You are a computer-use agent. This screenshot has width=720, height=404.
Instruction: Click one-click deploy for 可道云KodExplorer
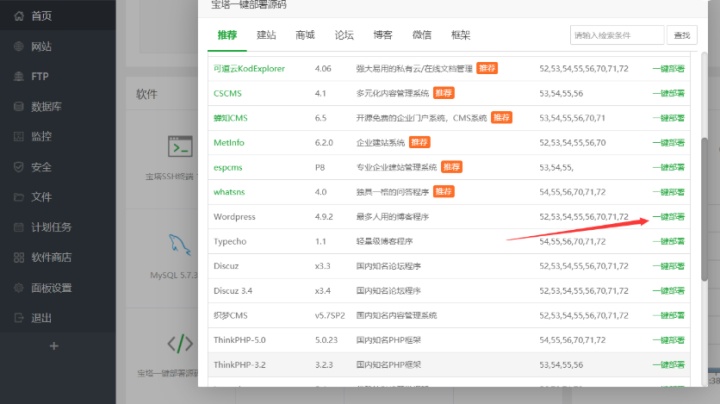[x=669, y=68]
